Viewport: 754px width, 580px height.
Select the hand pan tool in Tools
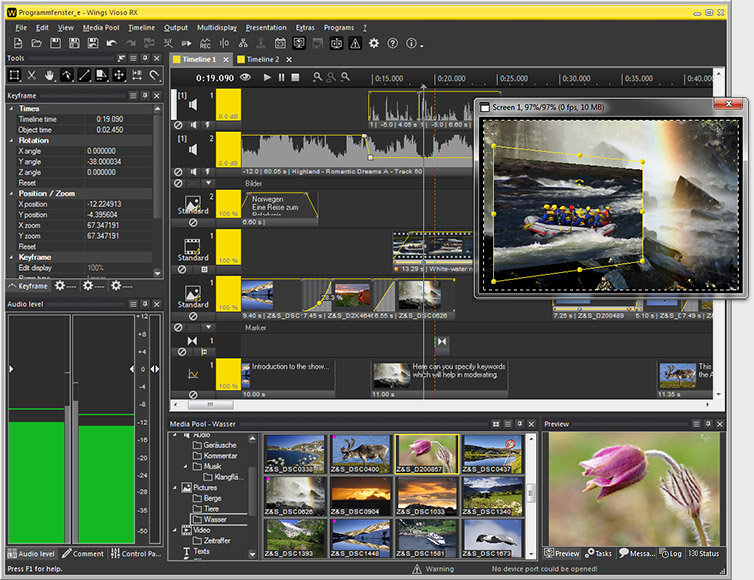[x=49, y=75]
